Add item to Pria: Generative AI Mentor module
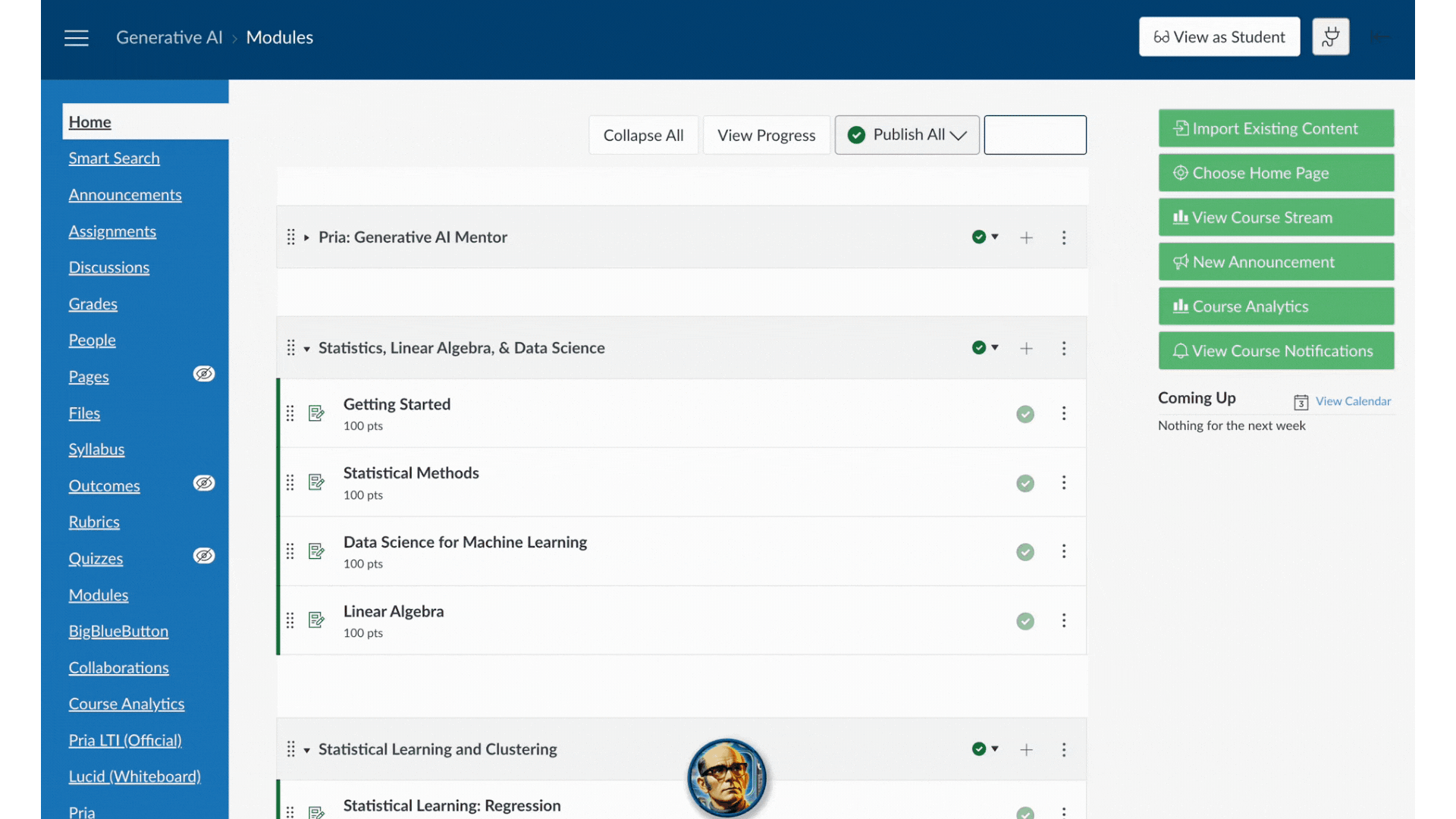 coord(1026,237)
